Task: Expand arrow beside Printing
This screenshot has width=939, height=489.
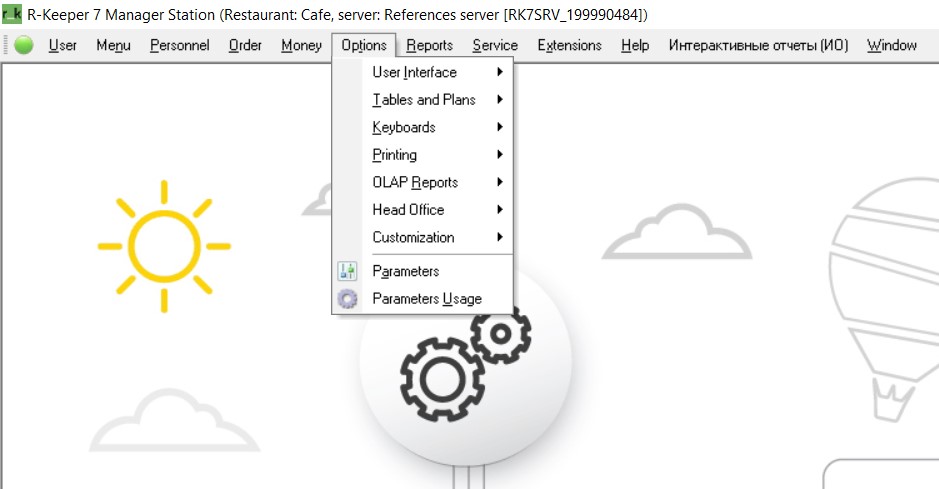Action: pos(499,154)
